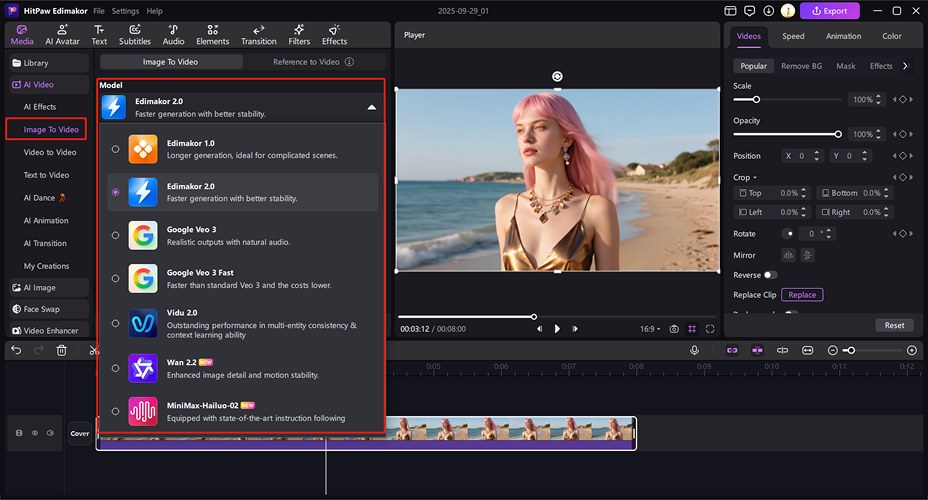Open the Effects tool in top toolbar
928x500 pixels.
[x=334, y=35]
